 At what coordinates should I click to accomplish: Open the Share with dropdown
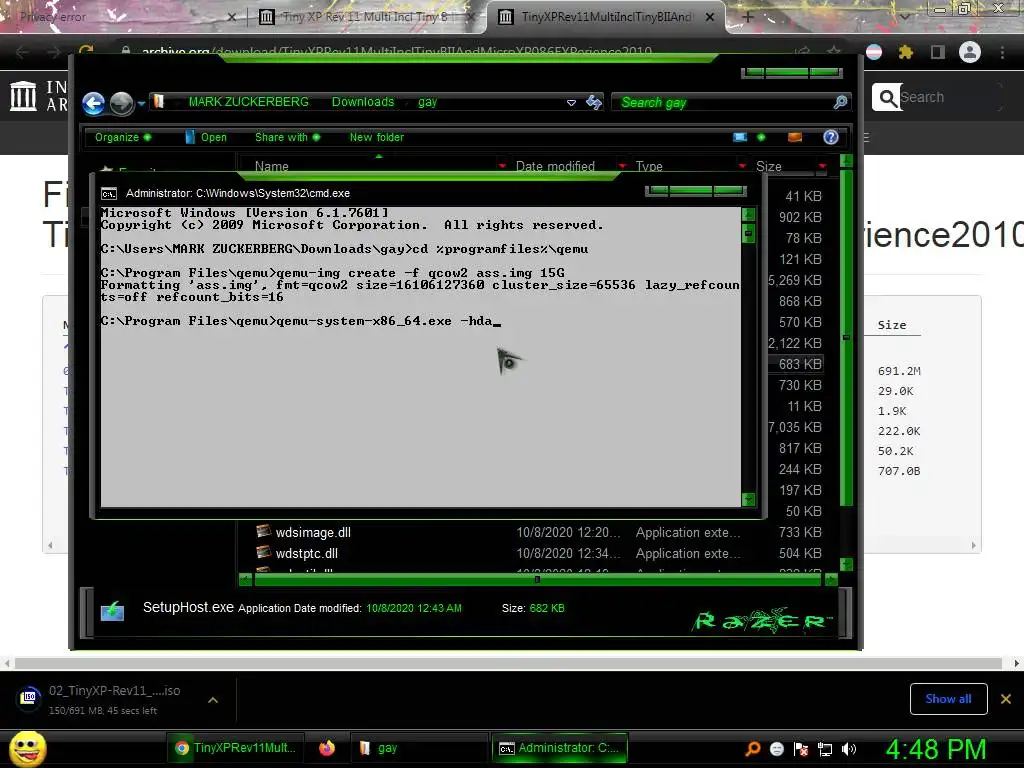(x=287, y=137)
